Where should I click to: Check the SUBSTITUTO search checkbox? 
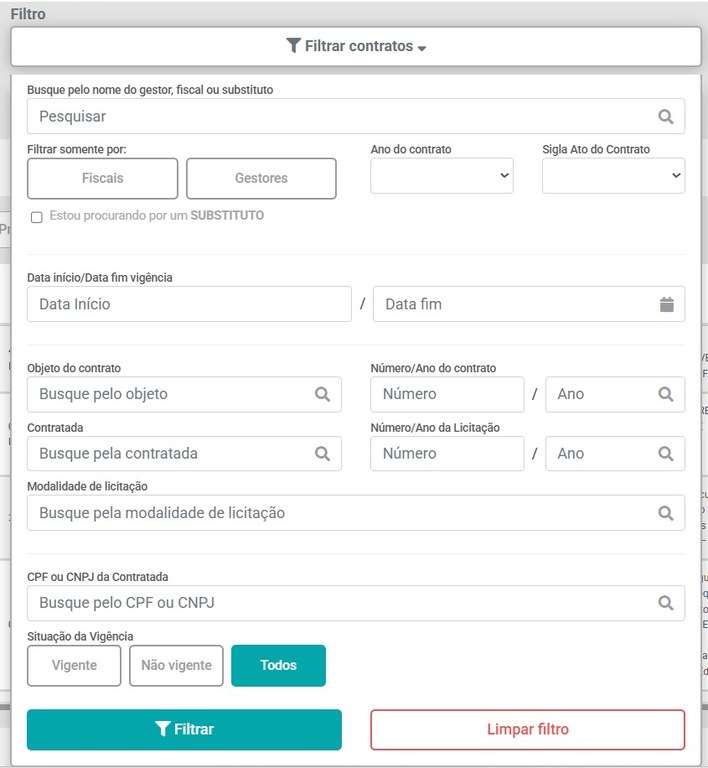(x=37, y=217)
